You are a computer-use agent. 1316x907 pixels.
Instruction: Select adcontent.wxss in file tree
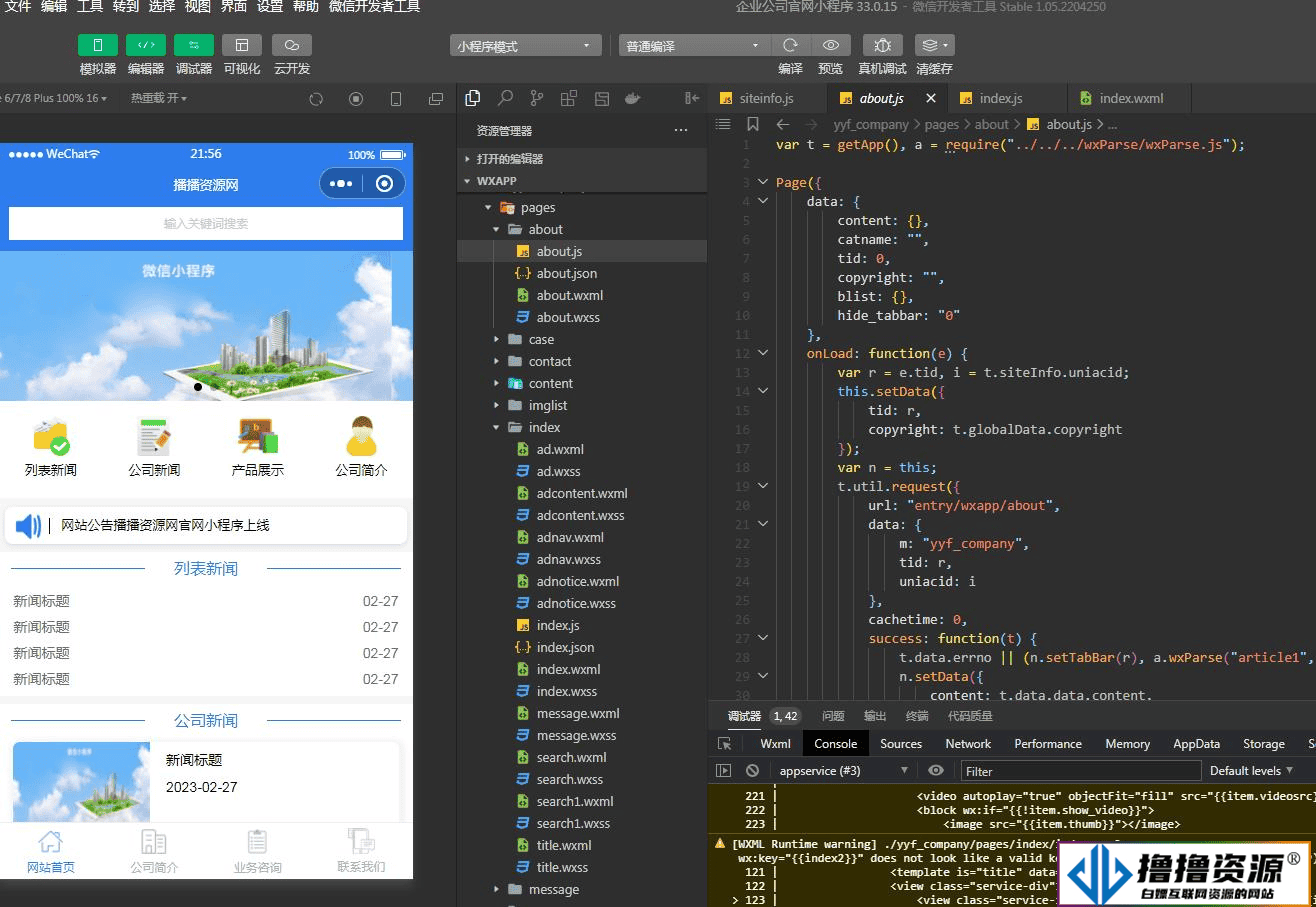pyautogui.click(x=582, y=515)
